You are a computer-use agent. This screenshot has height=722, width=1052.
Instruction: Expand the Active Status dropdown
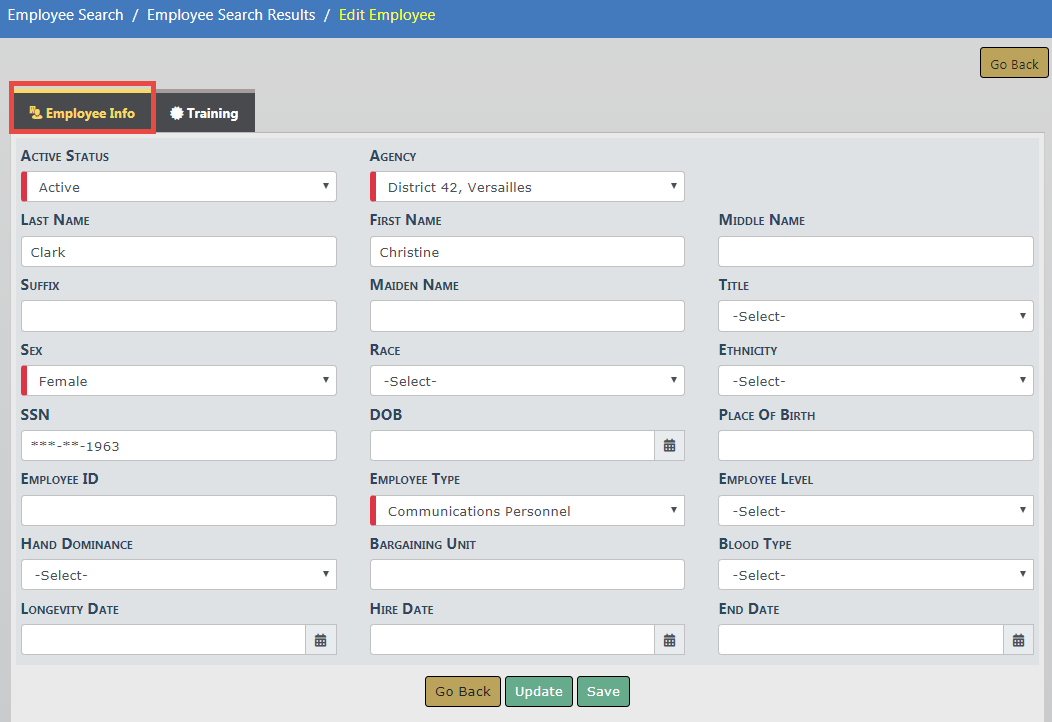pos(180,187)
